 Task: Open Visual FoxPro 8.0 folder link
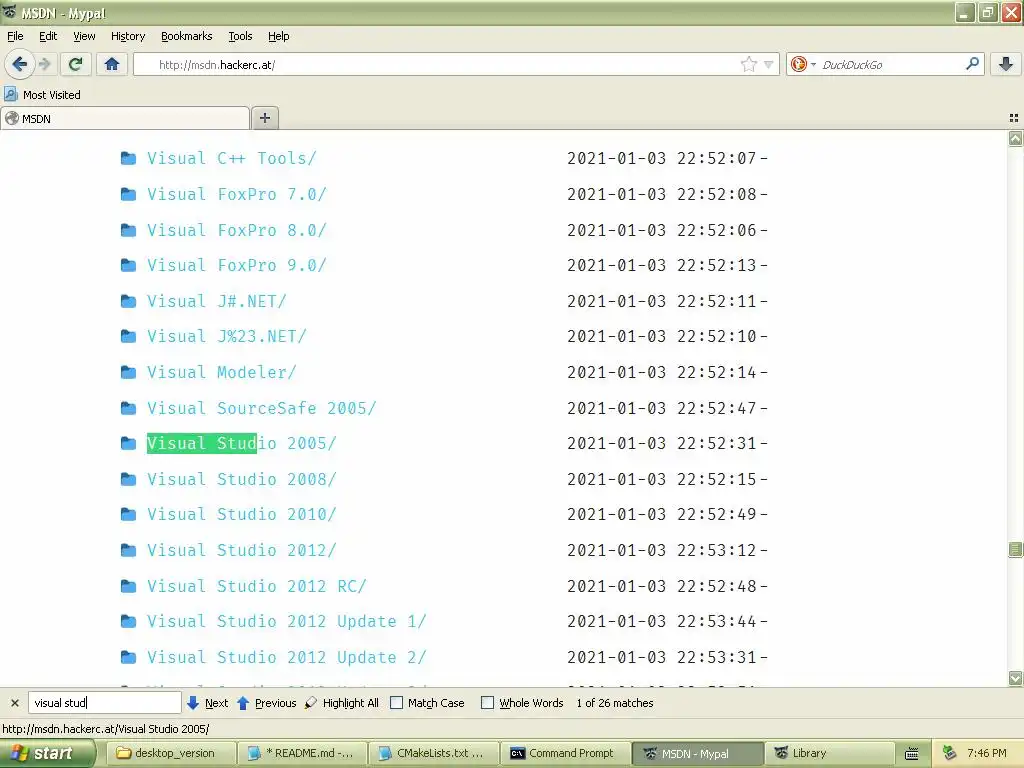pos(236,230)
